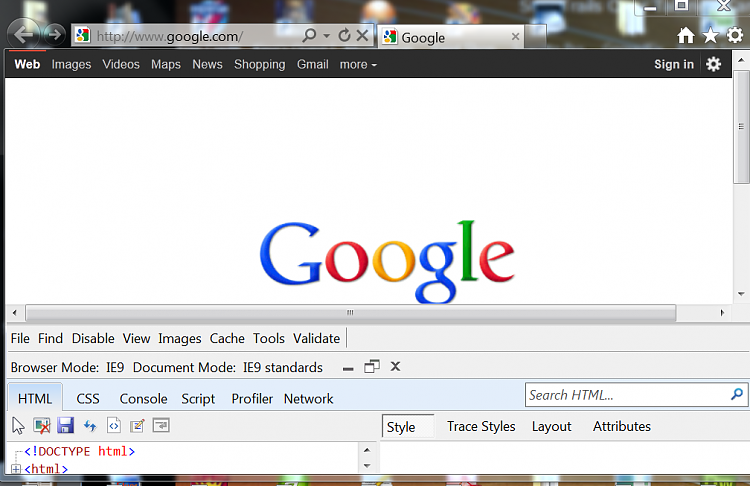Switch to the CSS tab
750x486 pixels.
[x=88, y=398]
